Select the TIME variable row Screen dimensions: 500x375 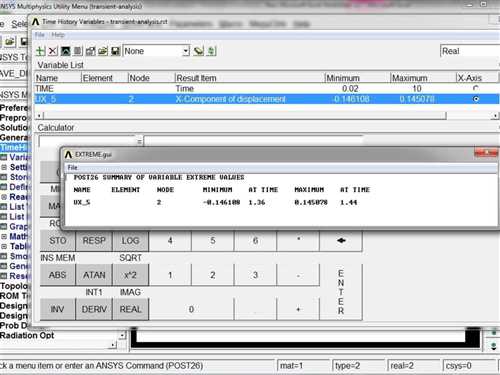[267, 88]
